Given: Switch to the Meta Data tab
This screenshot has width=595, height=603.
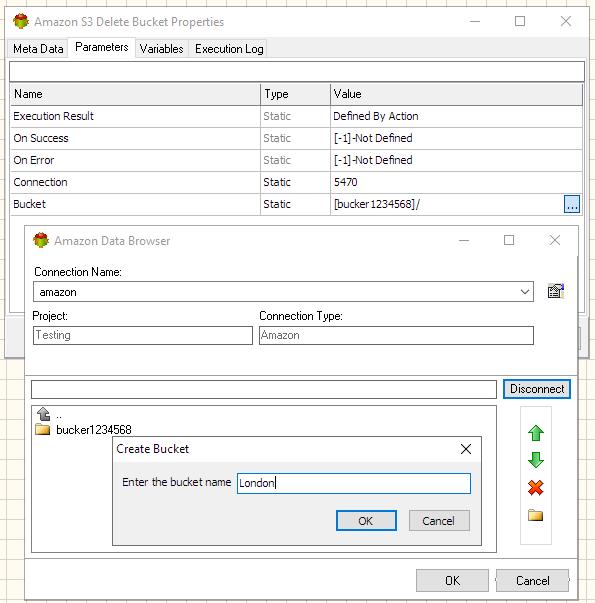Looking at the screenshot, I should (x=38, y=49).
